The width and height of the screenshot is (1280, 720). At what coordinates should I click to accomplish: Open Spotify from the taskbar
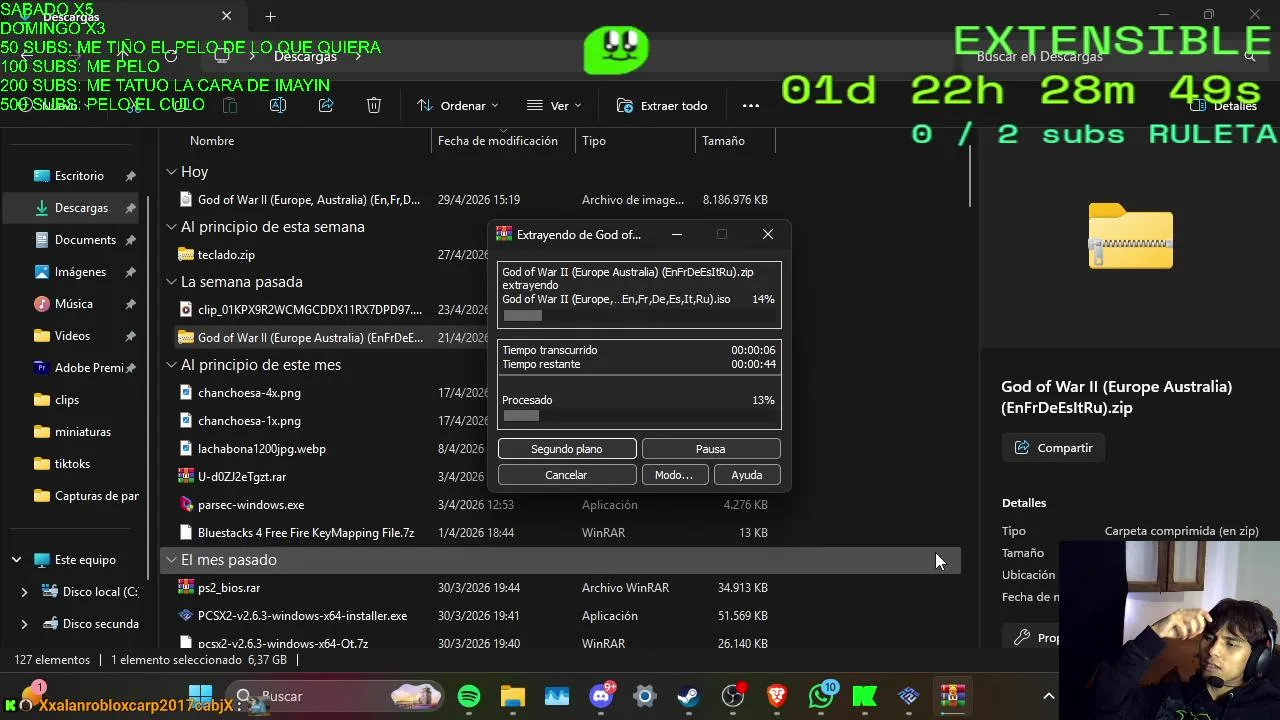click(469, 696)
